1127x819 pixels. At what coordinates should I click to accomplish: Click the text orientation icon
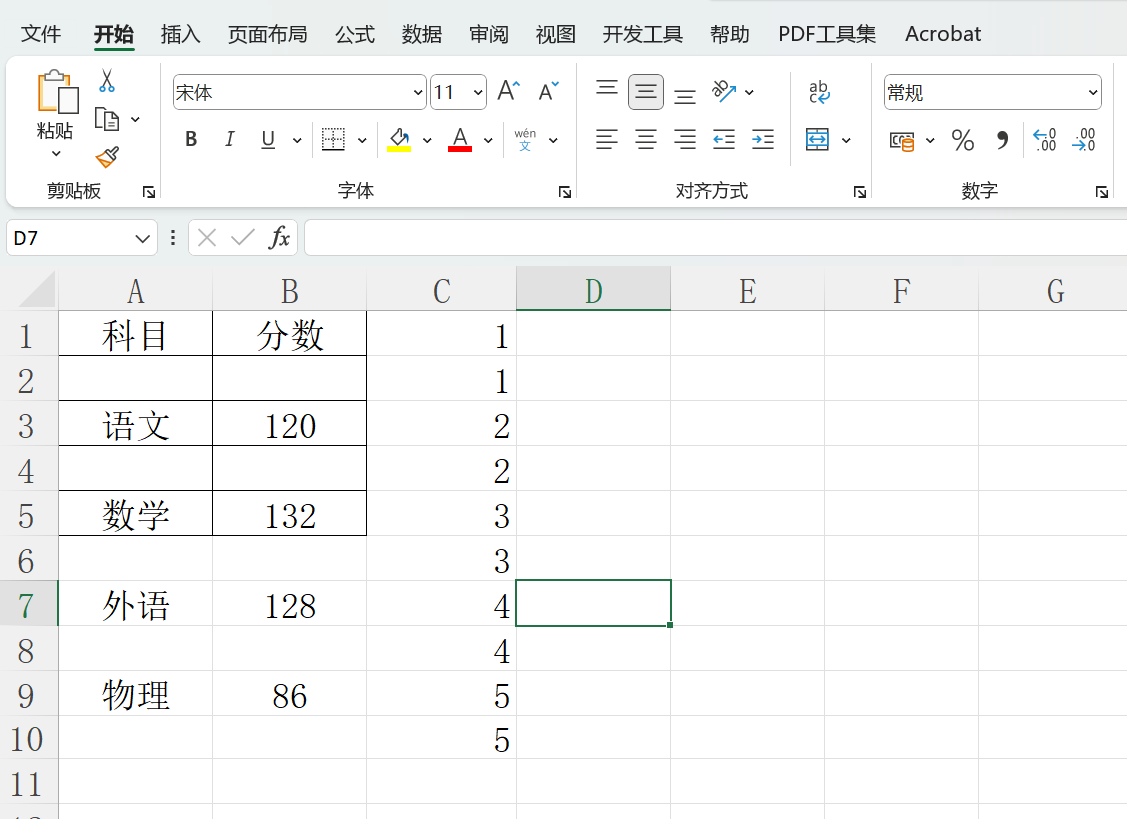point(724,91)
